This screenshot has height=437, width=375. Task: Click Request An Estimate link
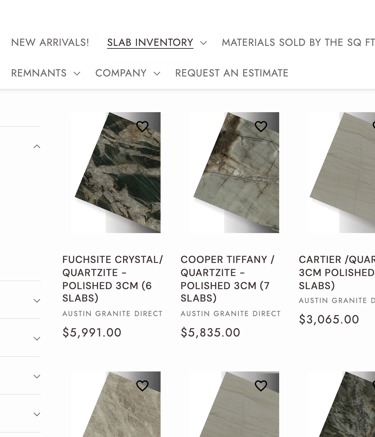point(232,73)
